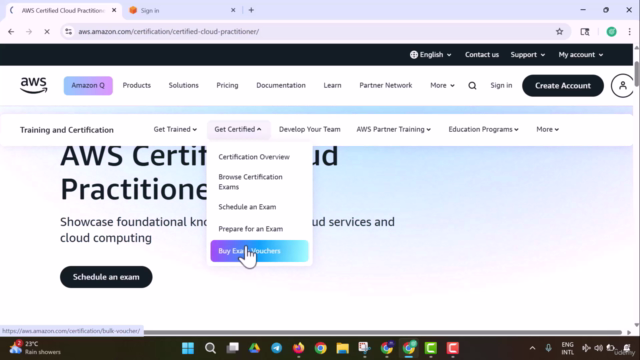Open Chrome three-dot menu
640x360 pixels.
(x=629, y=31)
